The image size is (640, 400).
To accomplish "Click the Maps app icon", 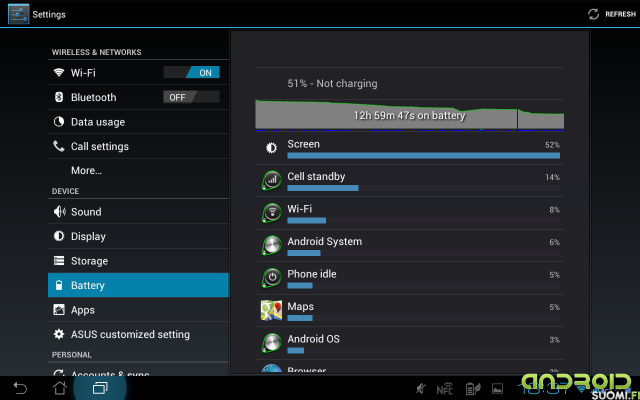I will click(271, 310).
